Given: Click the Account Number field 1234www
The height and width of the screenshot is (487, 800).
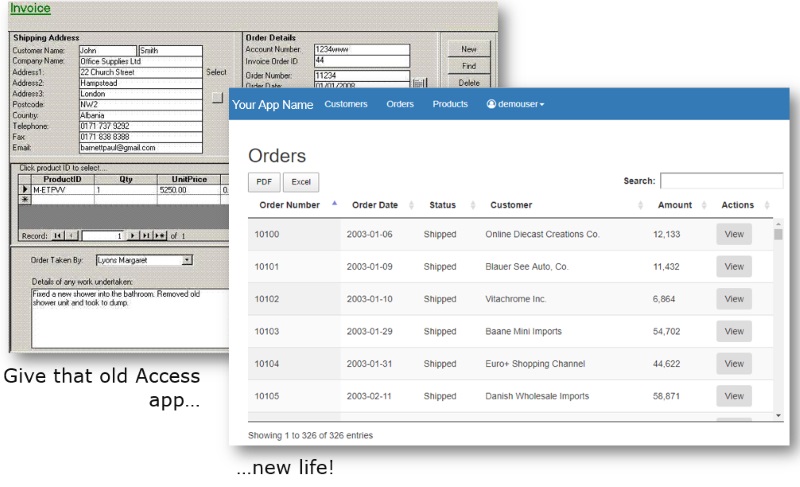Looking at the screenshot, I should click(362, 49).
